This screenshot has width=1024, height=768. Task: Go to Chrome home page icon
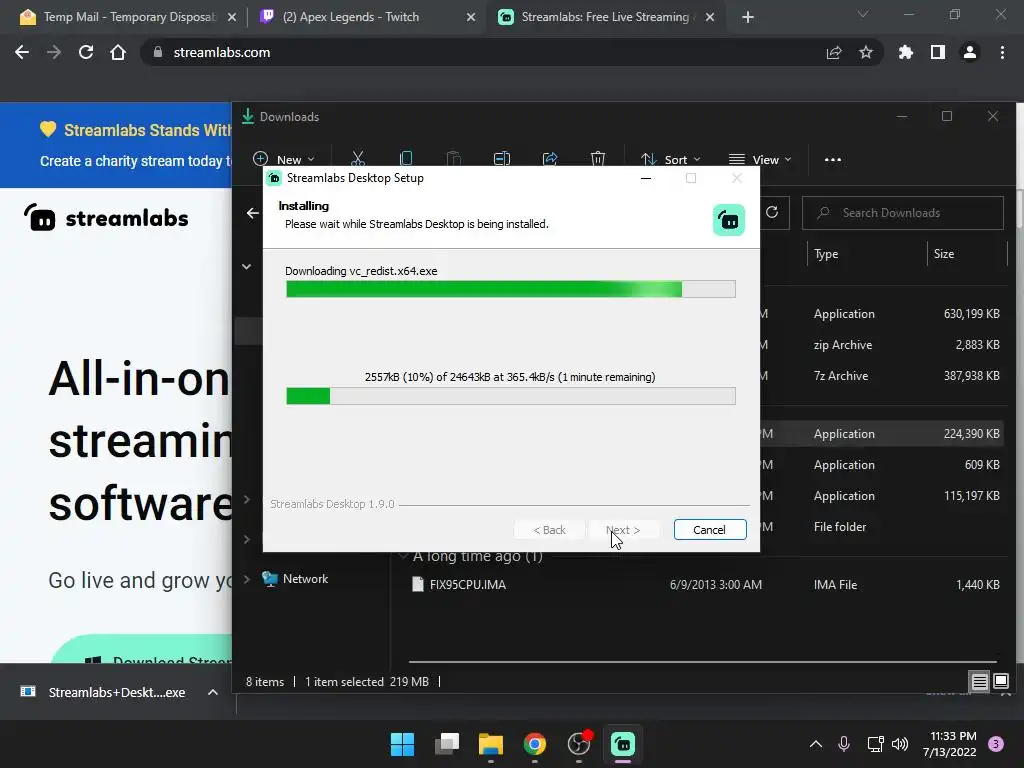click(118, 52)
